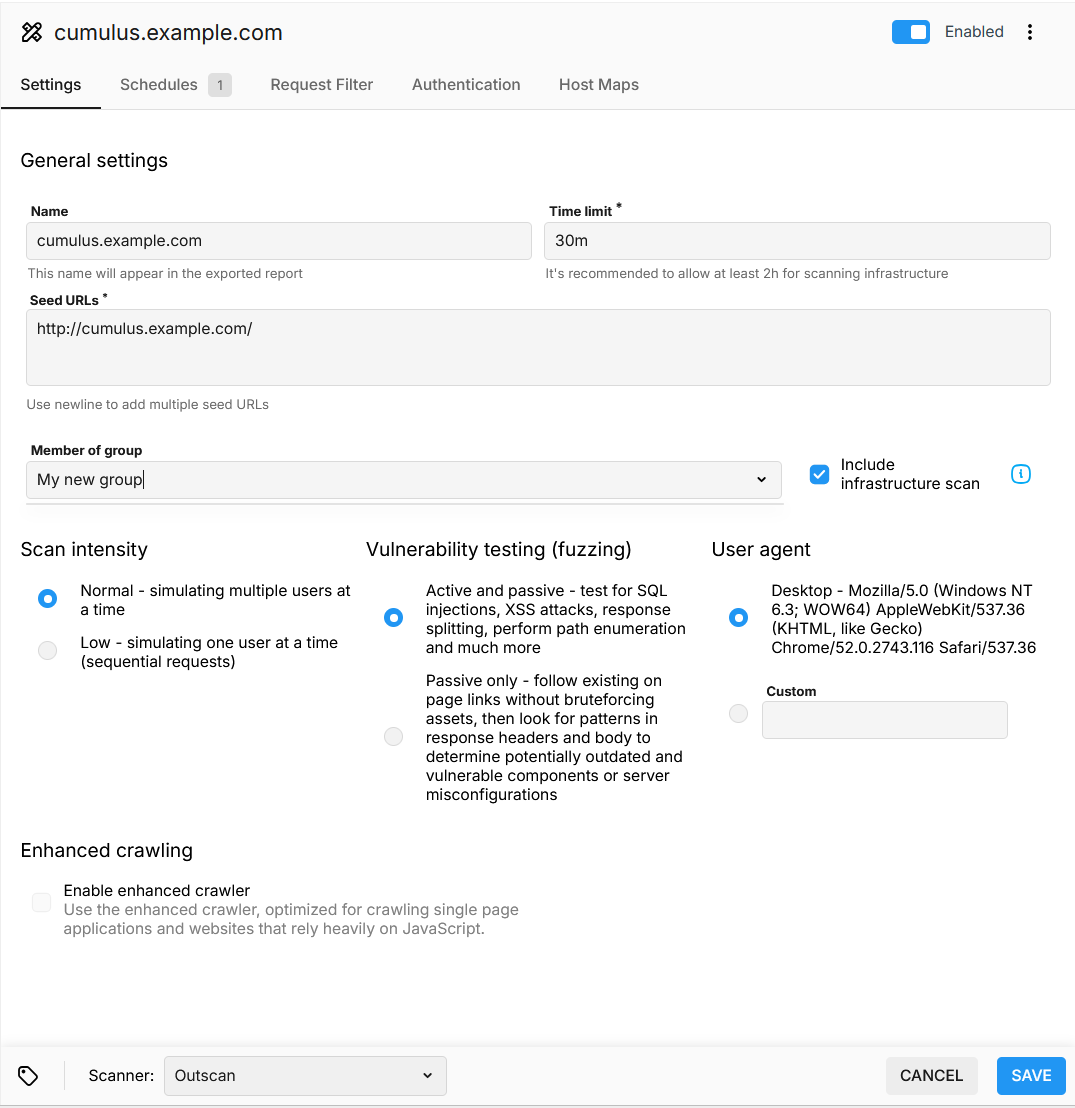Go to the Authentication tab
The height and width of the screenshot is (1108, 1075).
(466, 85)
